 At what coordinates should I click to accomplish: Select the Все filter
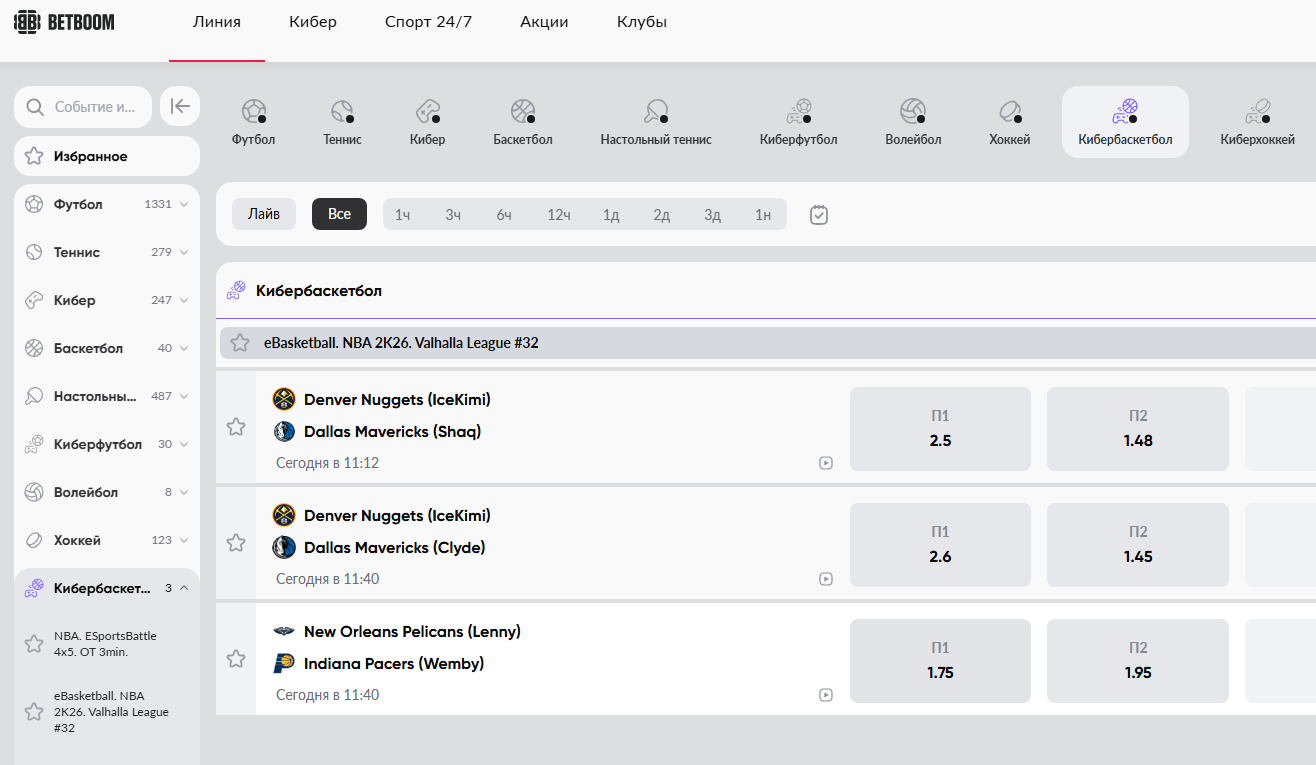[x=339, y=214]
